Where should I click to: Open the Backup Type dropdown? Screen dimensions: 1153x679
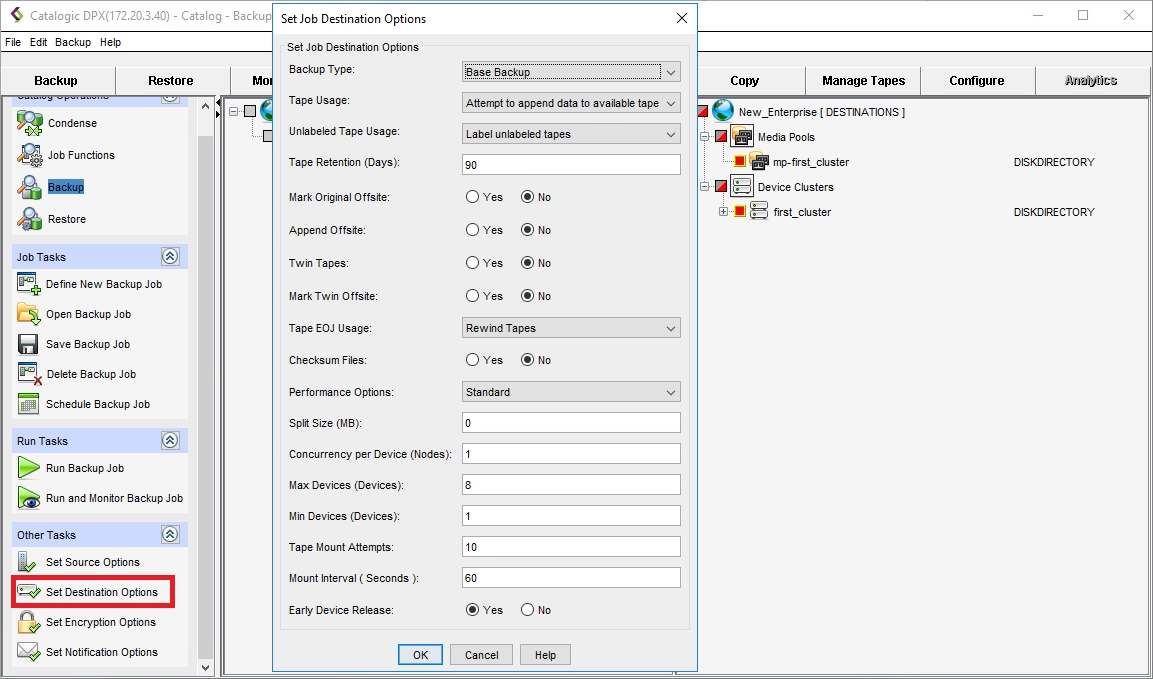[x=571, y=72]
